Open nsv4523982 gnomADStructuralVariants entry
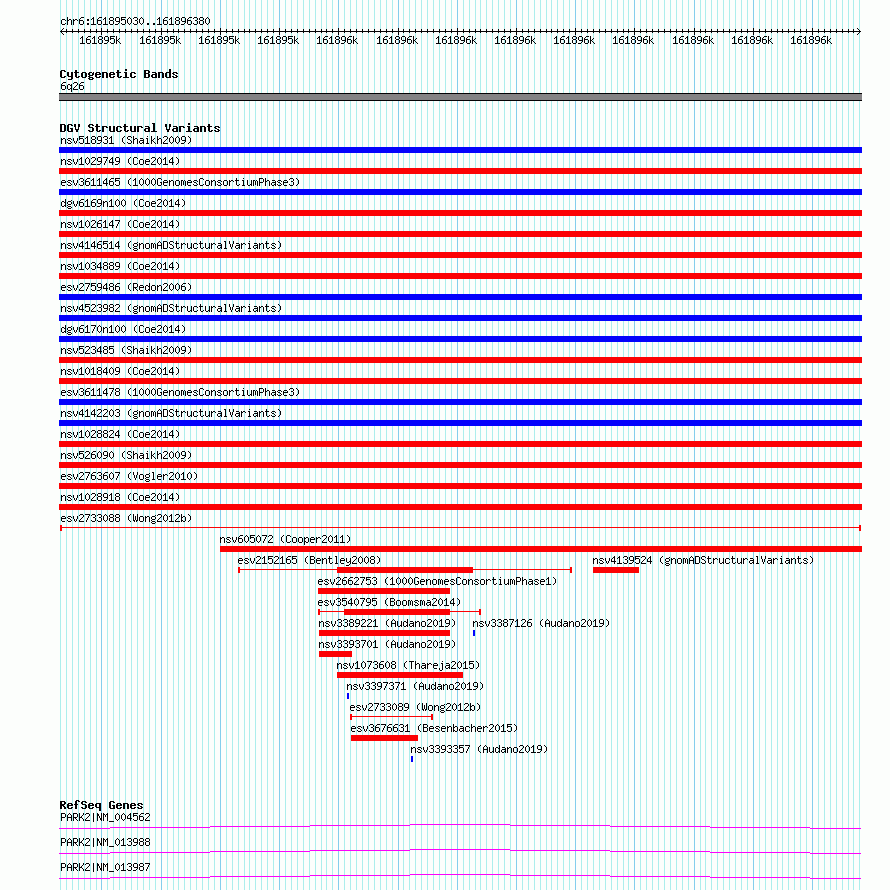Viewport: 890px width, 890px height. [171, 308]
